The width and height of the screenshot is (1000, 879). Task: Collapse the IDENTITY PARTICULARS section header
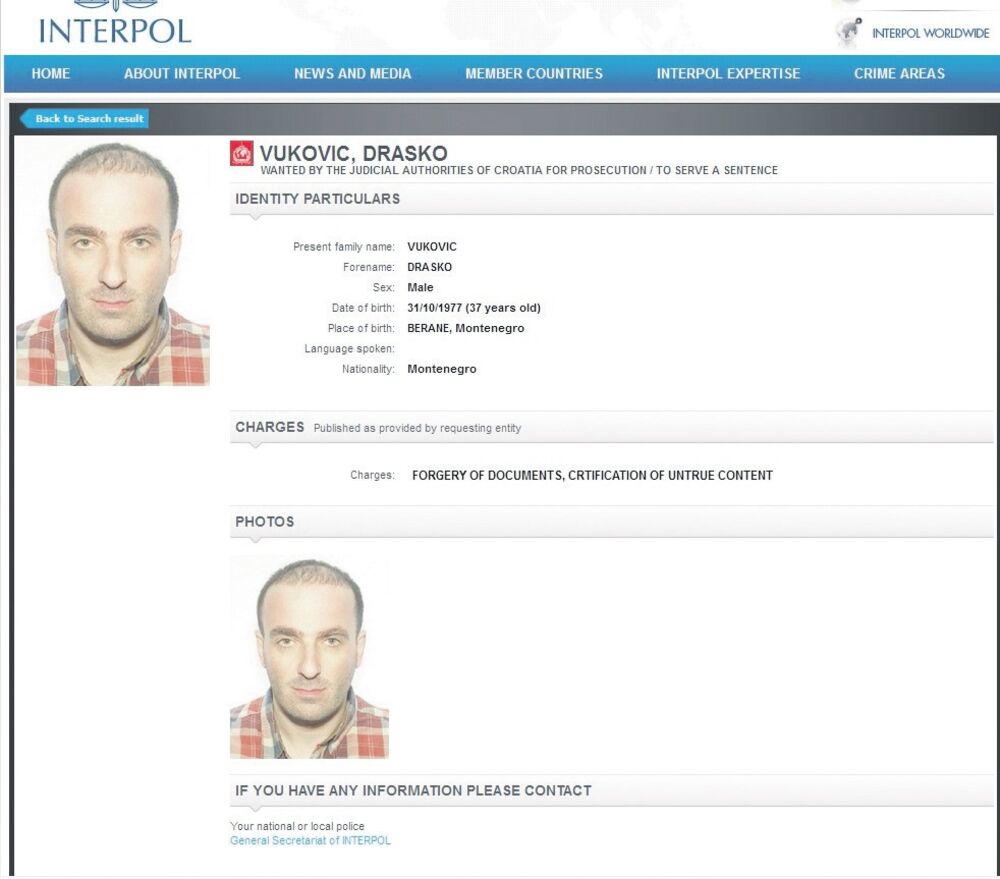[611, 199]
